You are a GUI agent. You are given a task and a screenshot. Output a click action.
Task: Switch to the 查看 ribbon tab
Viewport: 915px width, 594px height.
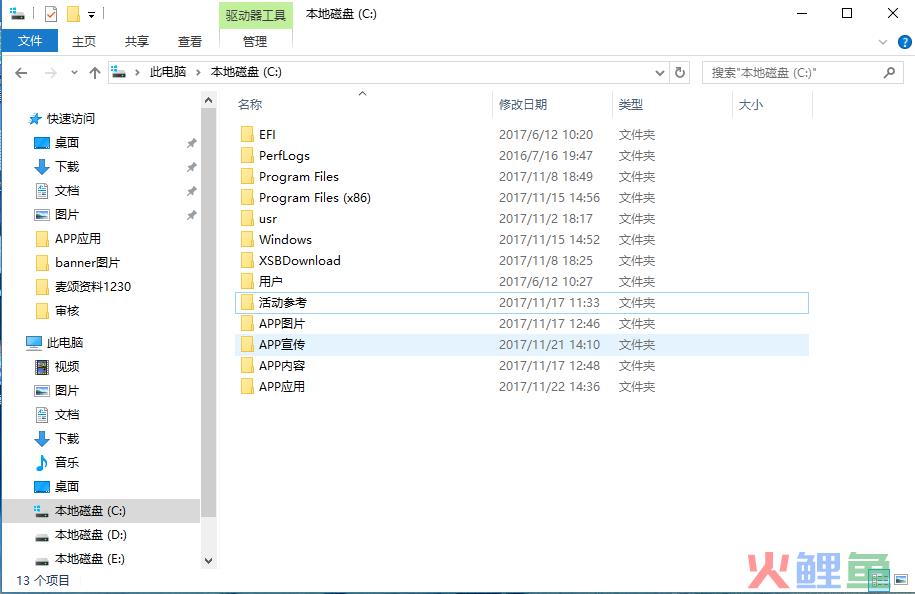click(190, 41)
